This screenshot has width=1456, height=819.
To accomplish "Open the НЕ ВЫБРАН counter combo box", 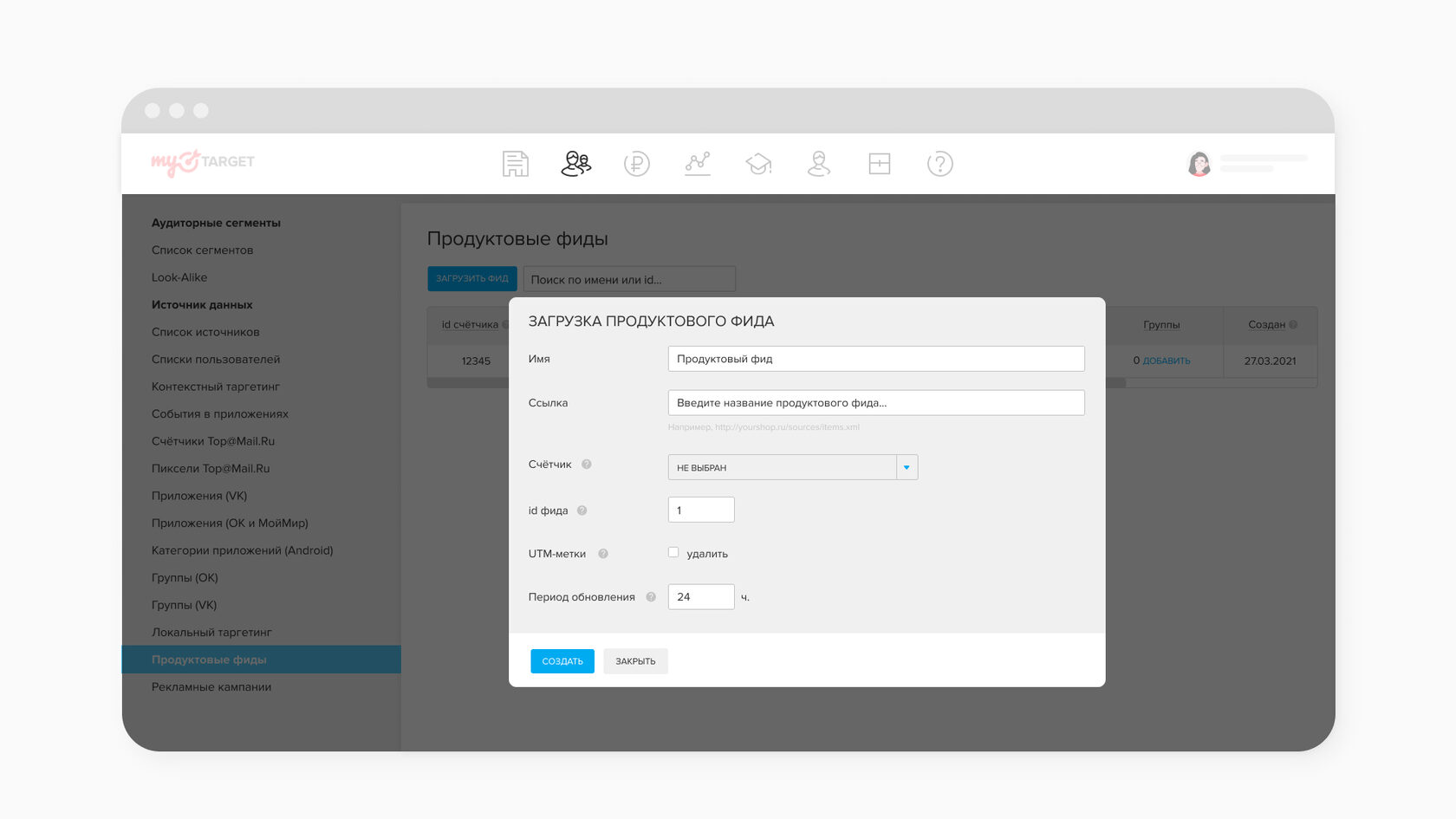I will click(x=782, y=467).
